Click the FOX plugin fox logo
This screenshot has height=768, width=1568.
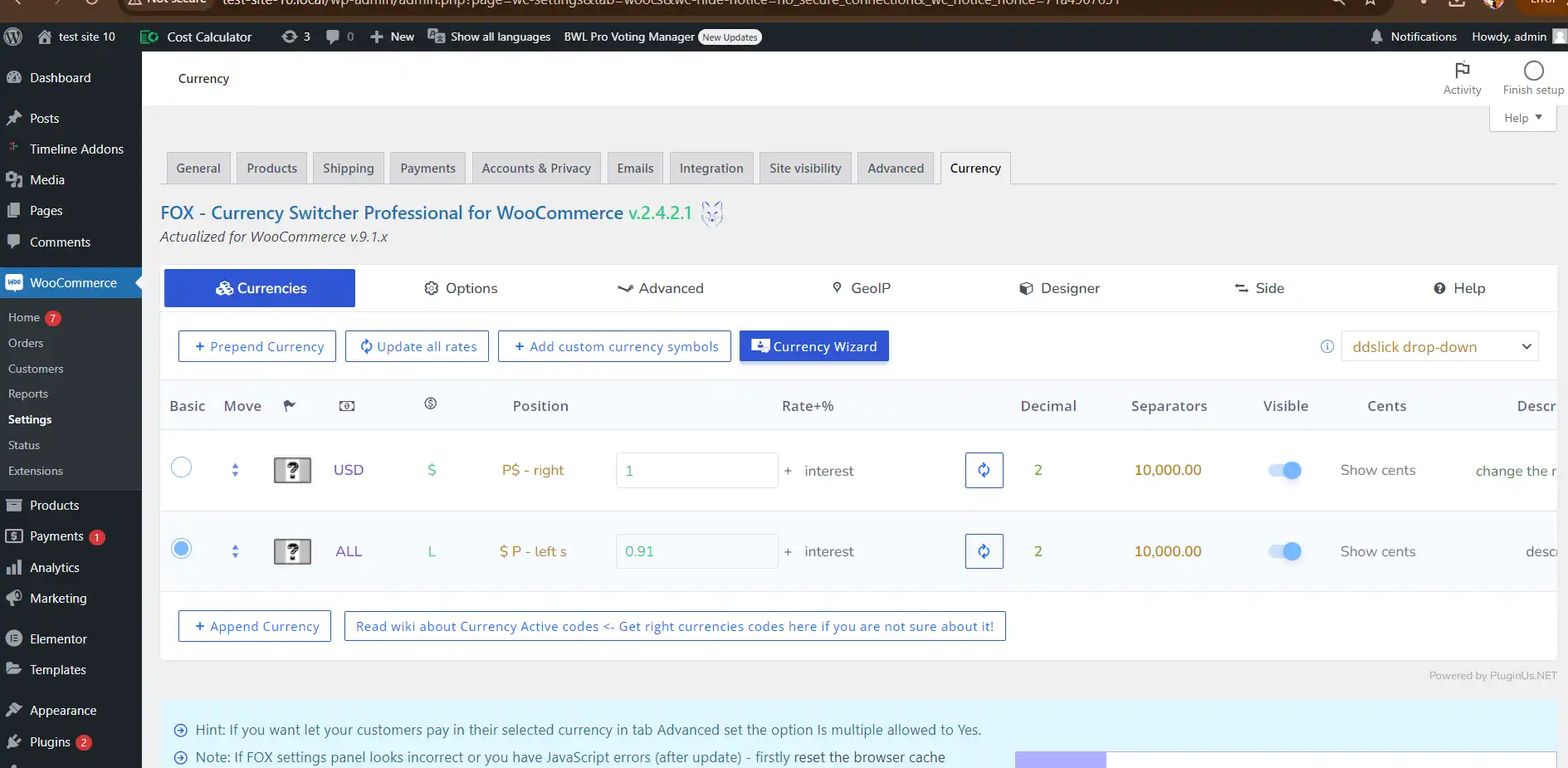tap(711, 213)
